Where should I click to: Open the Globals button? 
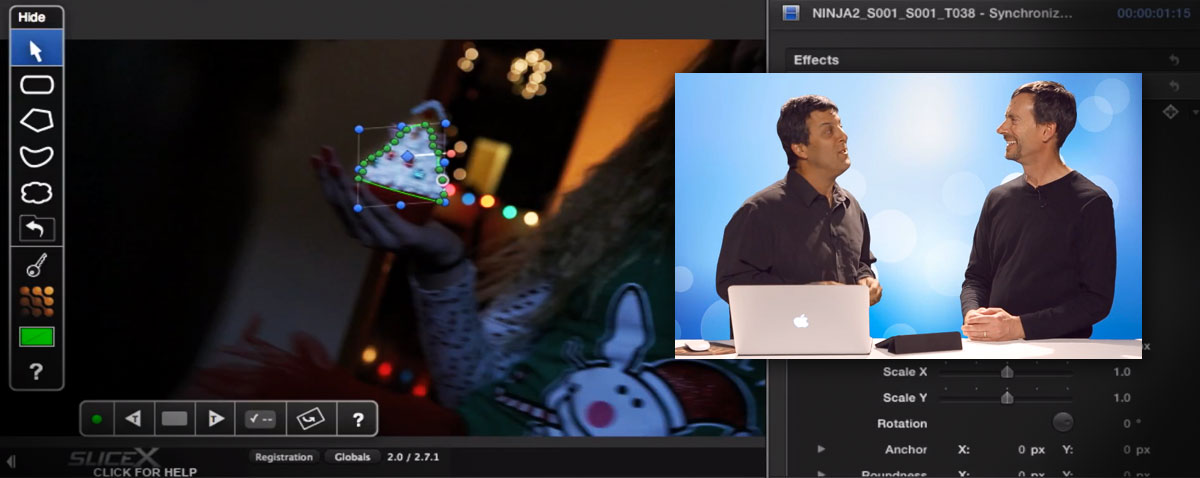pyautogui.click(x=350, y=457)
